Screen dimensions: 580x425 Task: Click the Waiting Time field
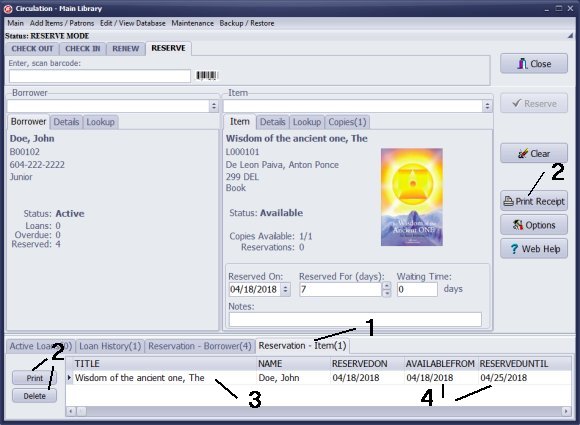click(x=417, y=289)
